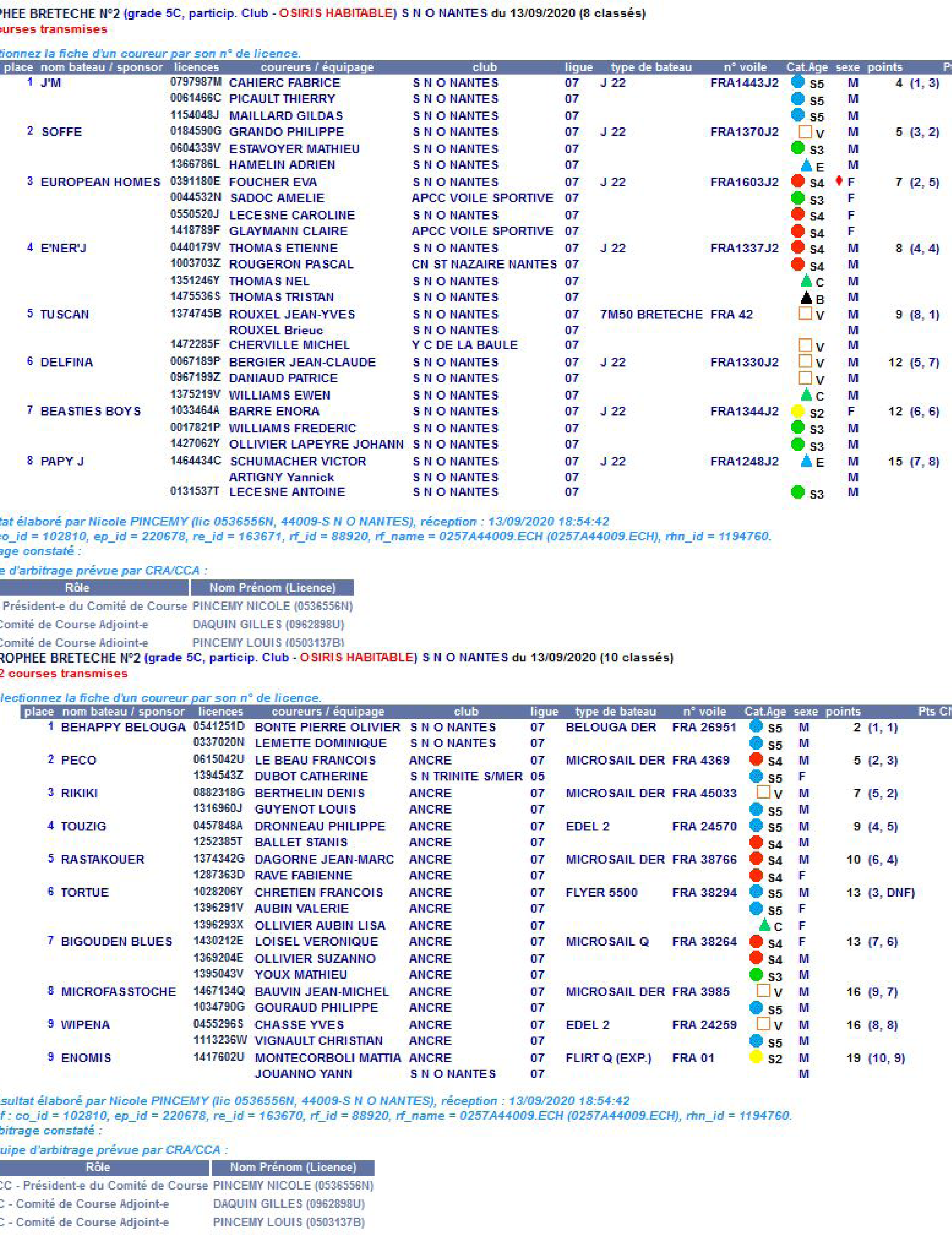Image resolution: width=952 pixels, height=1235 pixels.
Task: Click the 'type de bateau' header of the 8 classés table
Action: [651, 67]
